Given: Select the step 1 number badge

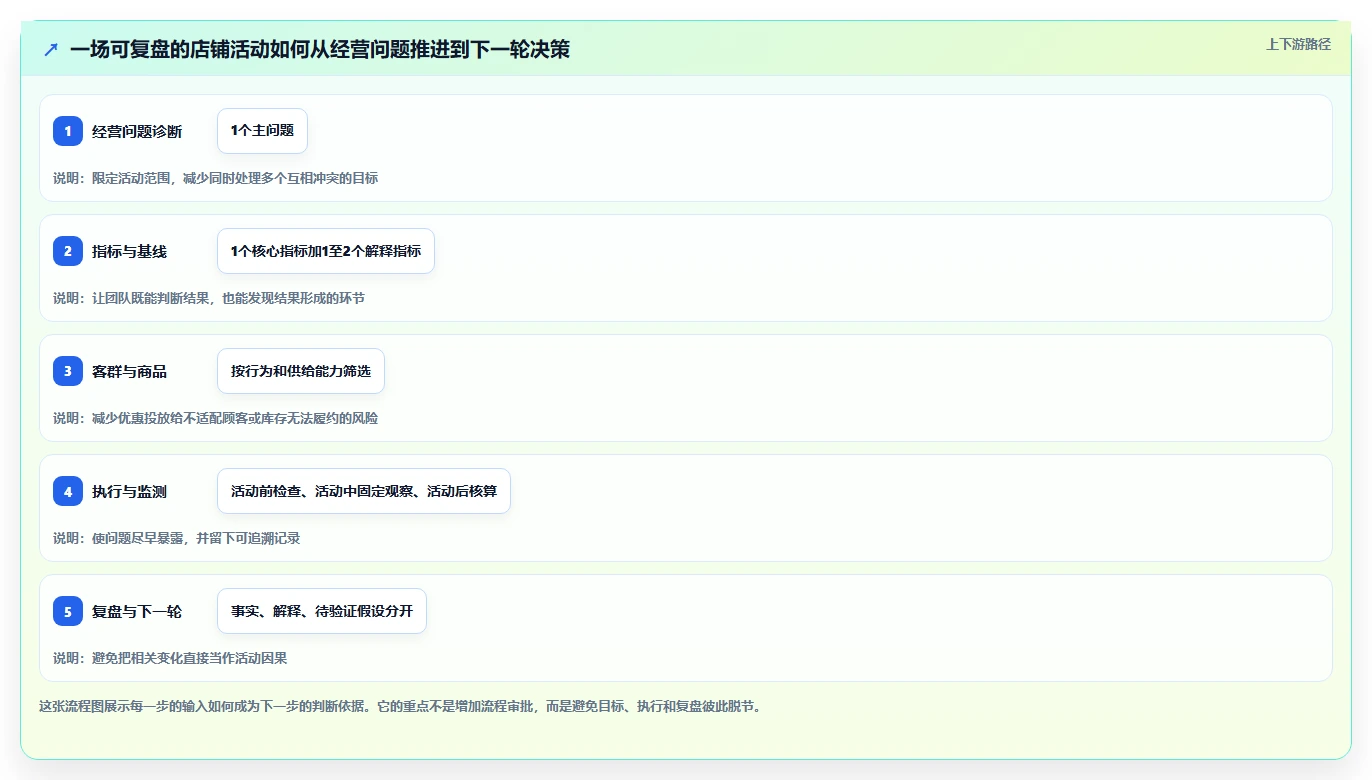Looking at the screenshot, I should click(x=68, y=131).
